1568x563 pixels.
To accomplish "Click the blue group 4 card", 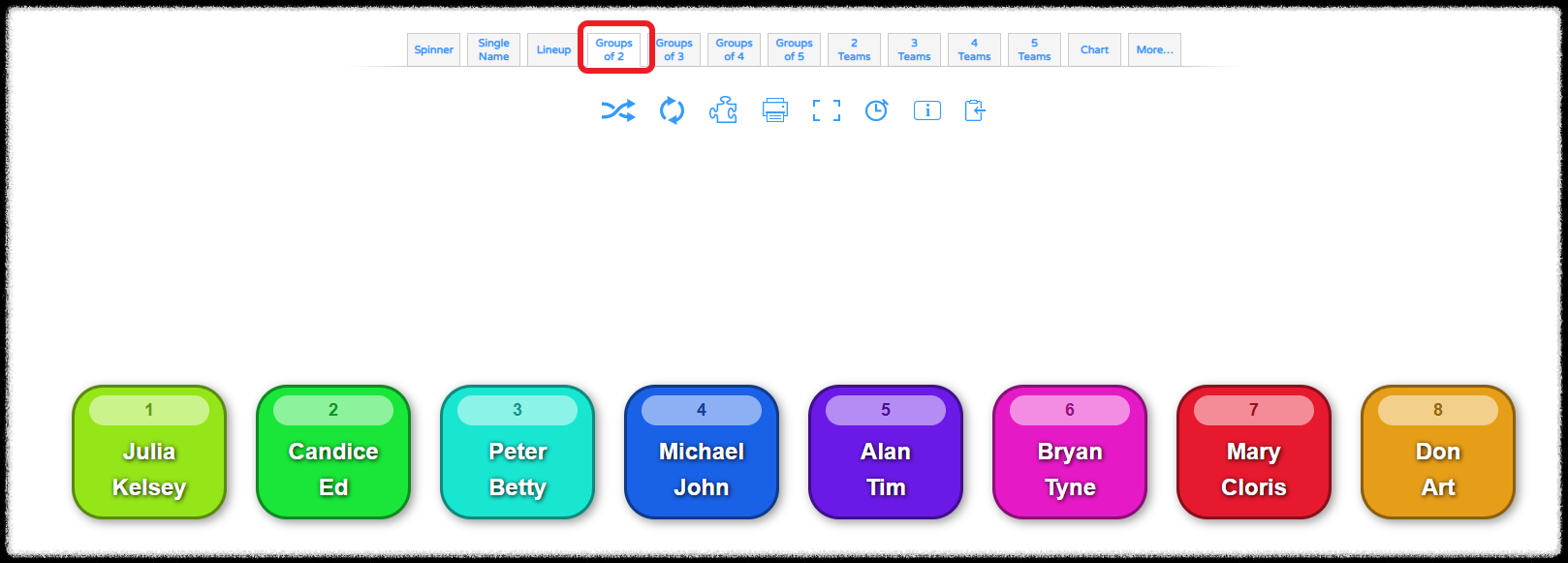I will 702,452.
